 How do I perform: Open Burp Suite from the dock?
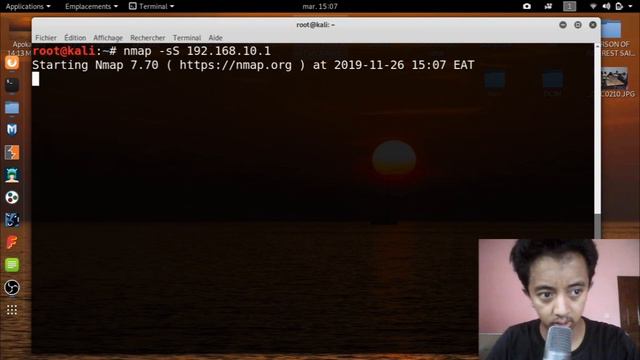12,153
